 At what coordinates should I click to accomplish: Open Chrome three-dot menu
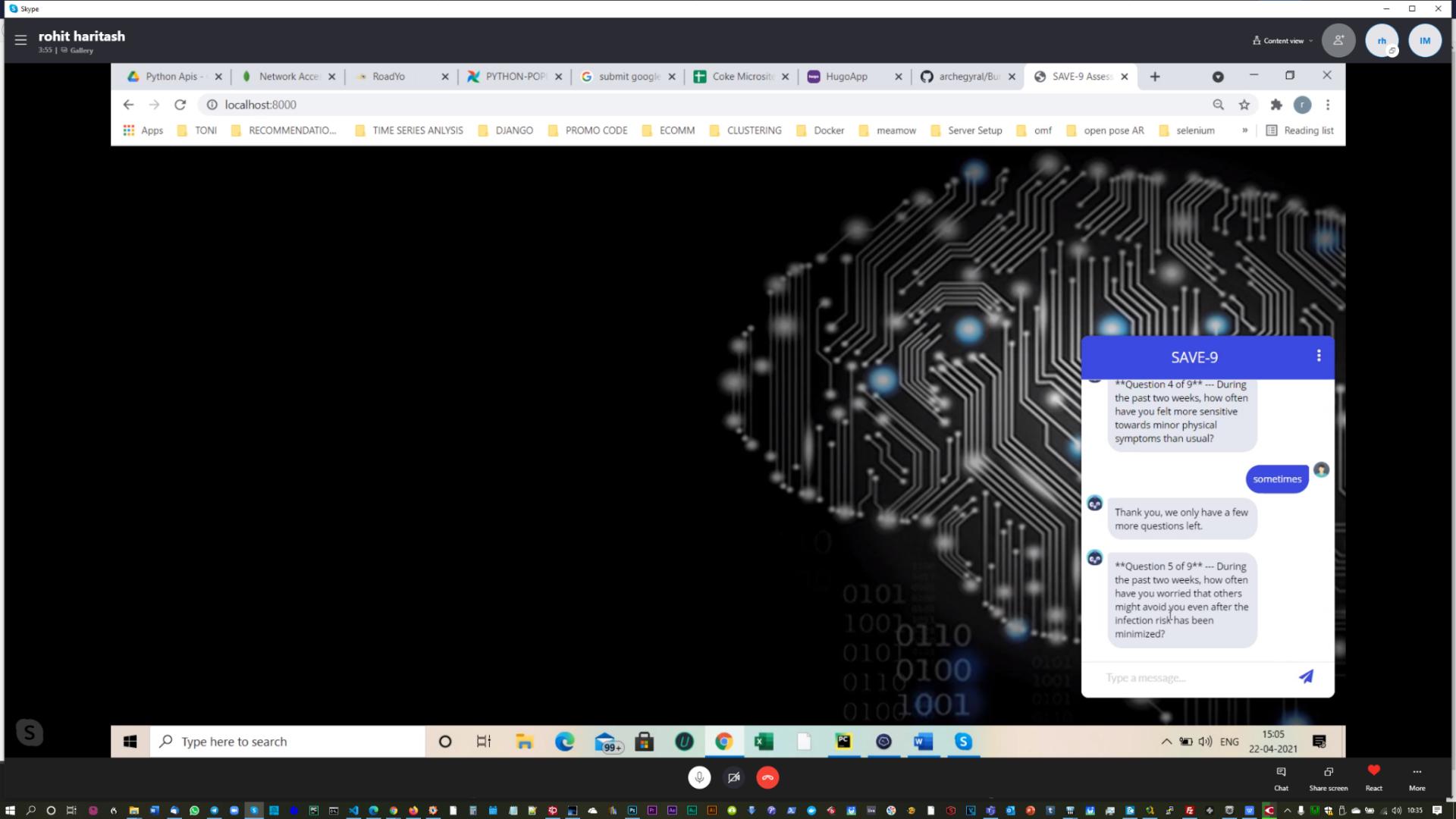[x=1328, y=105]
